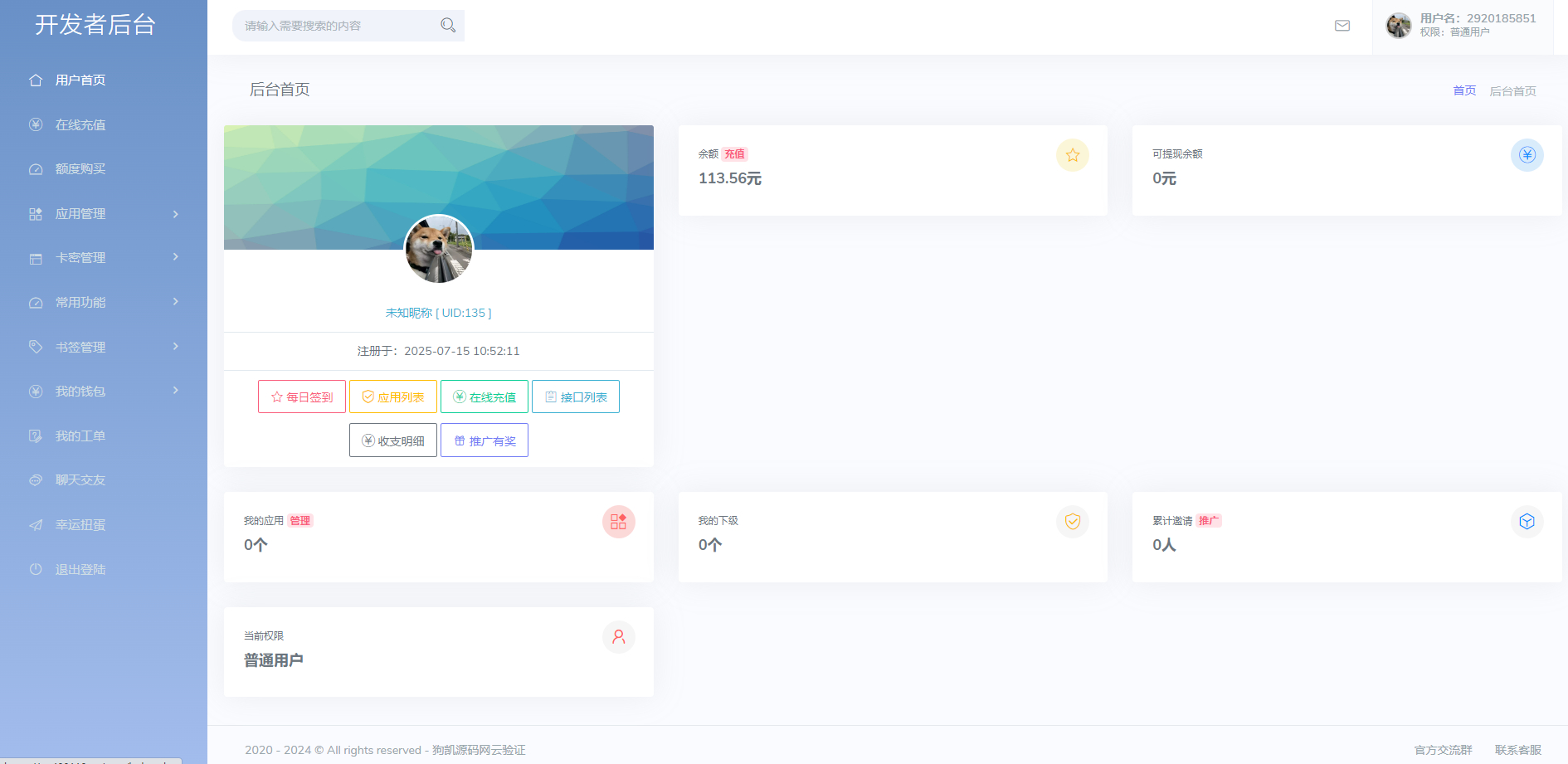Expand the 应用管理 sidebar menu
The width and height of the screenshot is (1568, 764).
(104, 214)
